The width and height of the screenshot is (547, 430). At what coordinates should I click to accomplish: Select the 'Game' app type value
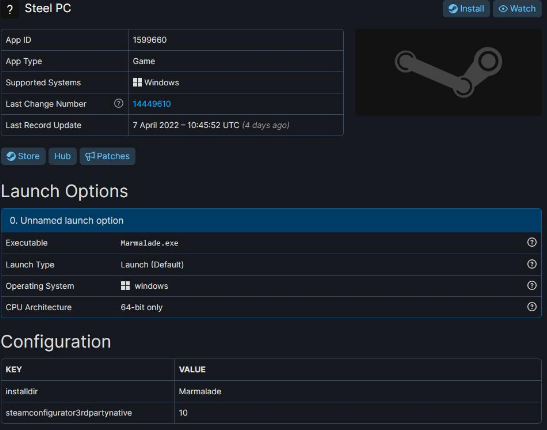click(x=144, y=61)
